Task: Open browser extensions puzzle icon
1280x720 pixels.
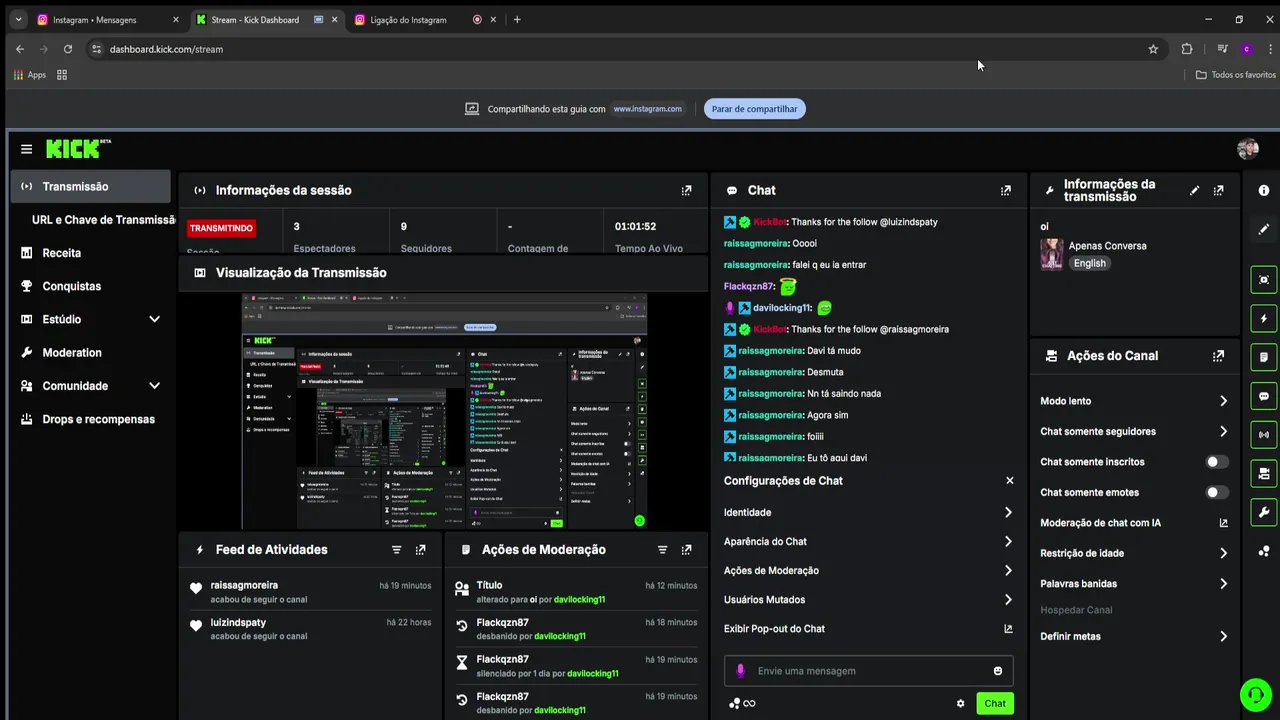Action: tap(1187, 49)
